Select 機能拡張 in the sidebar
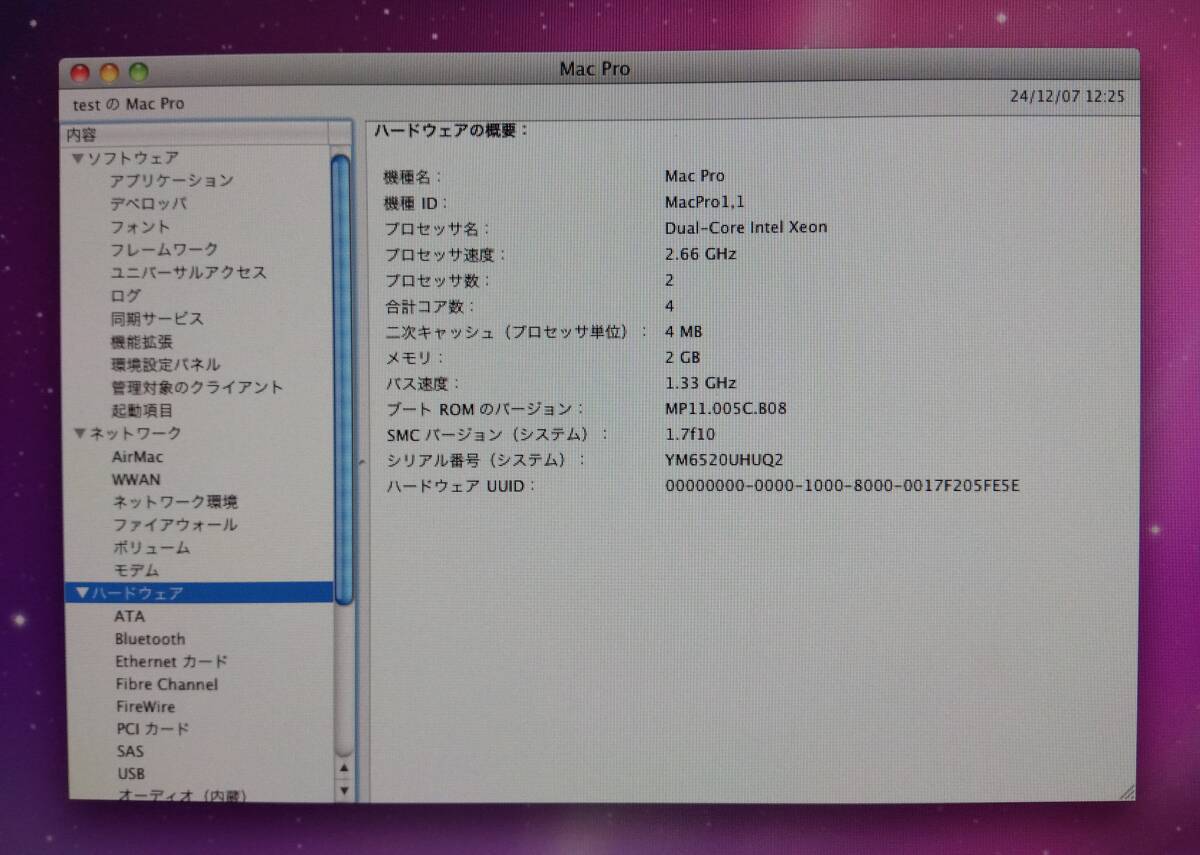The height and width of the screenshot is (855, 1200). click(141, 342)
